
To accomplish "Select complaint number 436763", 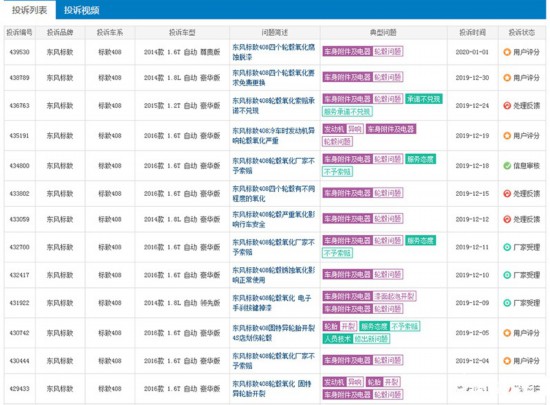I will point(20,106).
